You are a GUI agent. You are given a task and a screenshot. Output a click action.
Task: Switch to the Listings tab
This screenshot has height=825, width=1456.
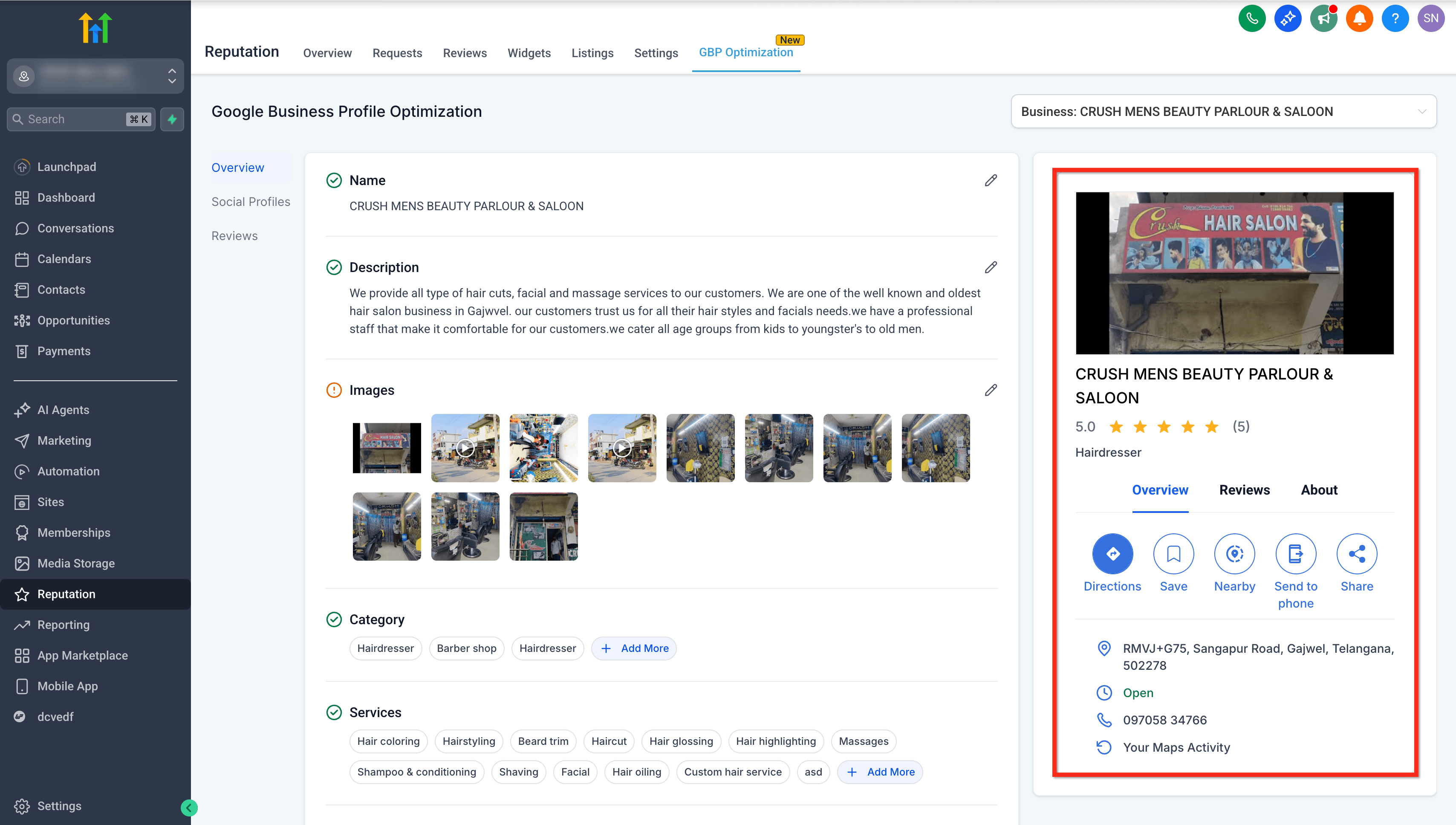coord(592,53)
